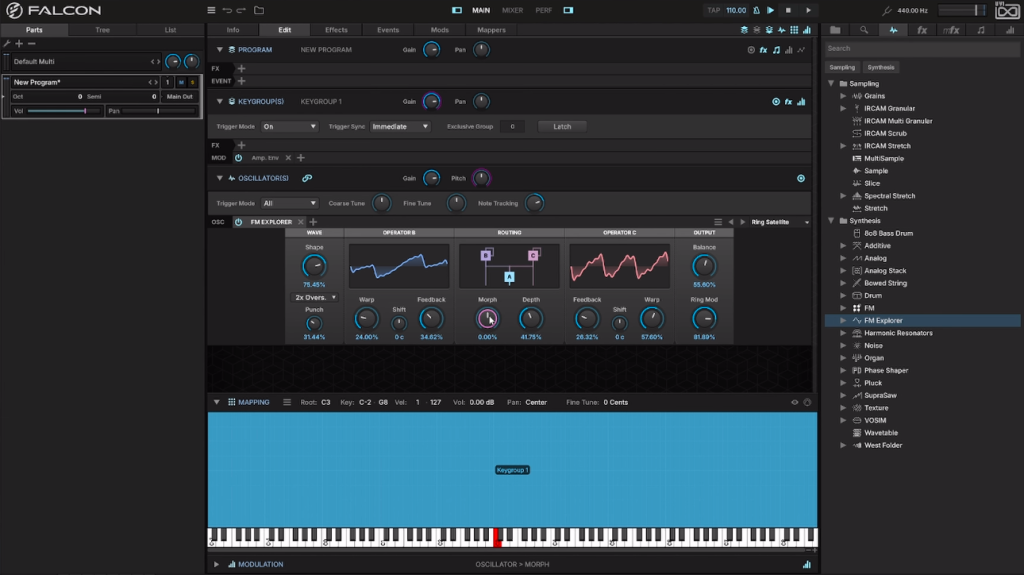This screenshot has width=1024, height=575.
Task: Open the folder icon in top bar
Action: [x=259, y=10]
